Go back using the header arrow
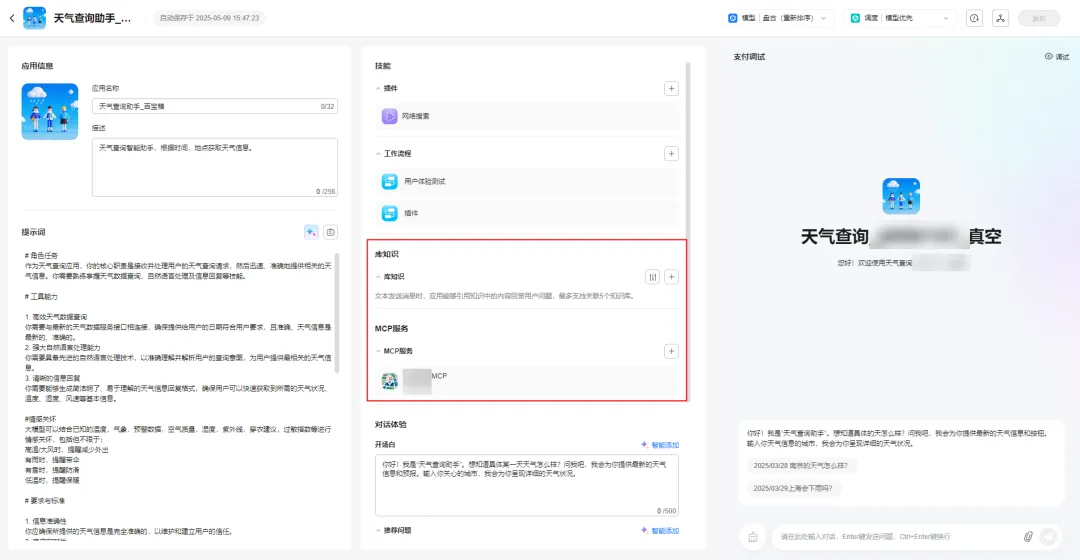The image size is (1080, 560). tap(12, 18)
